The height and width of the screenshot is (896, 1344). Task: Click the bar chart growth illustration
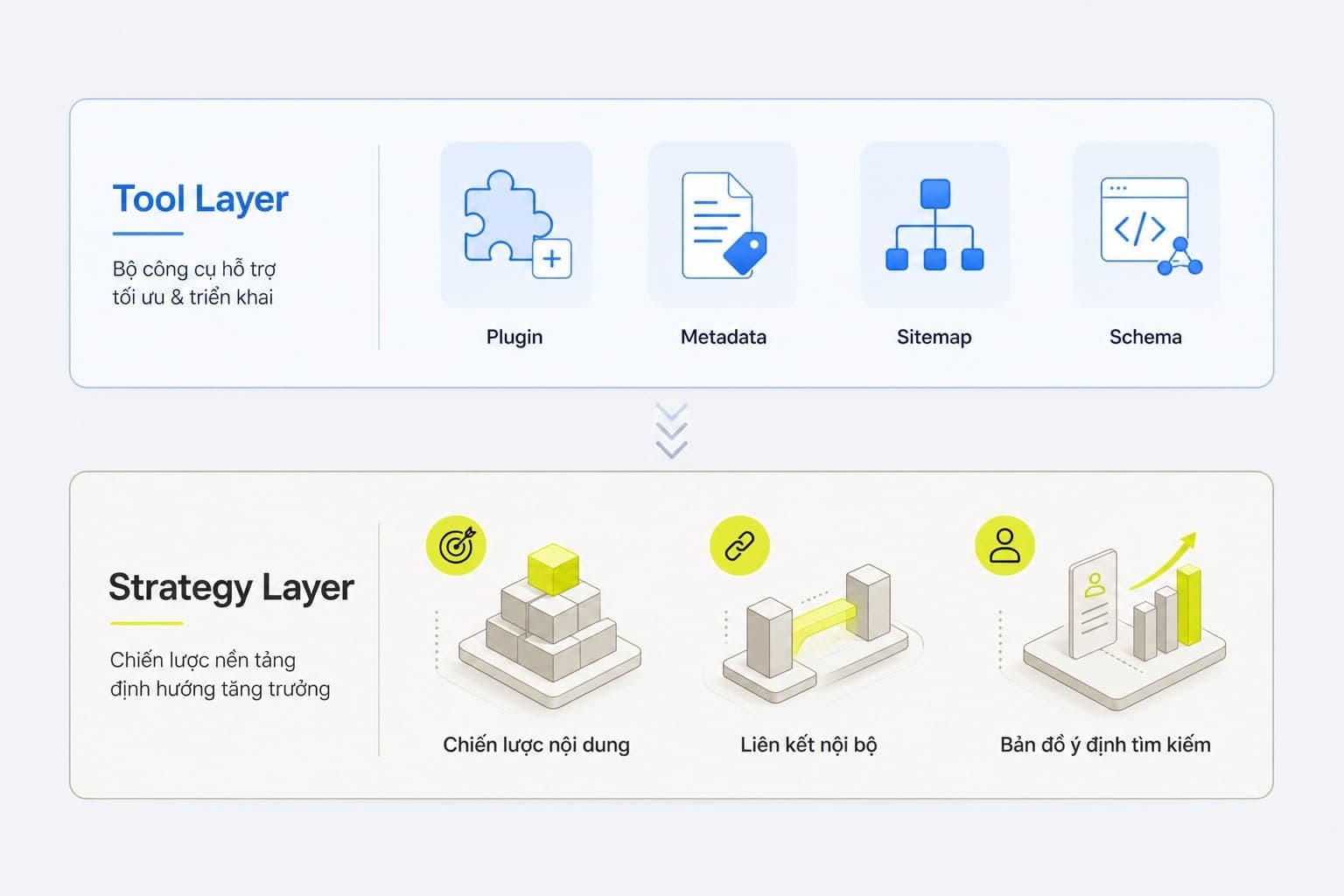(x=1125, y=621)
